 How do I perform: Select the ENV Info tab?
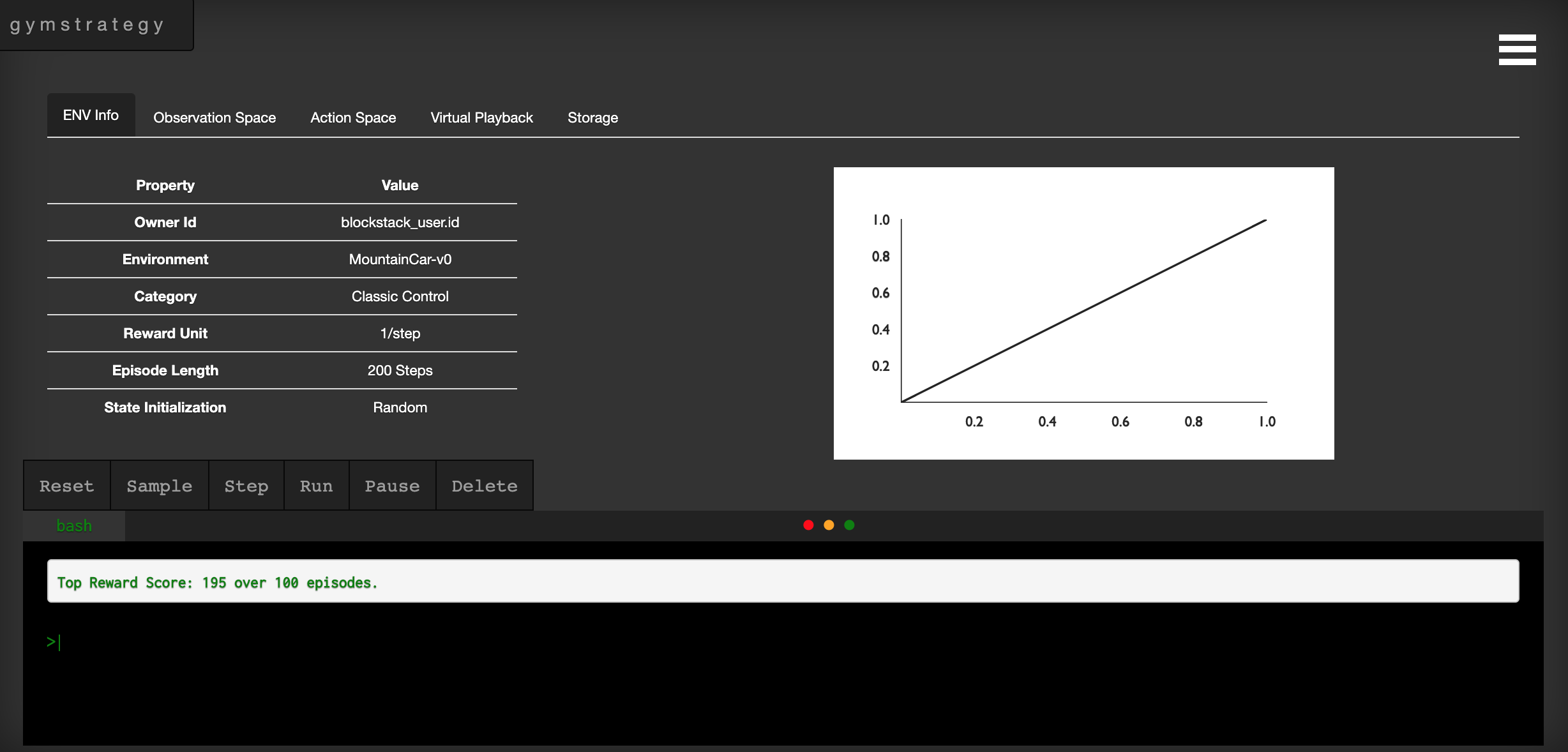(91, 115)
